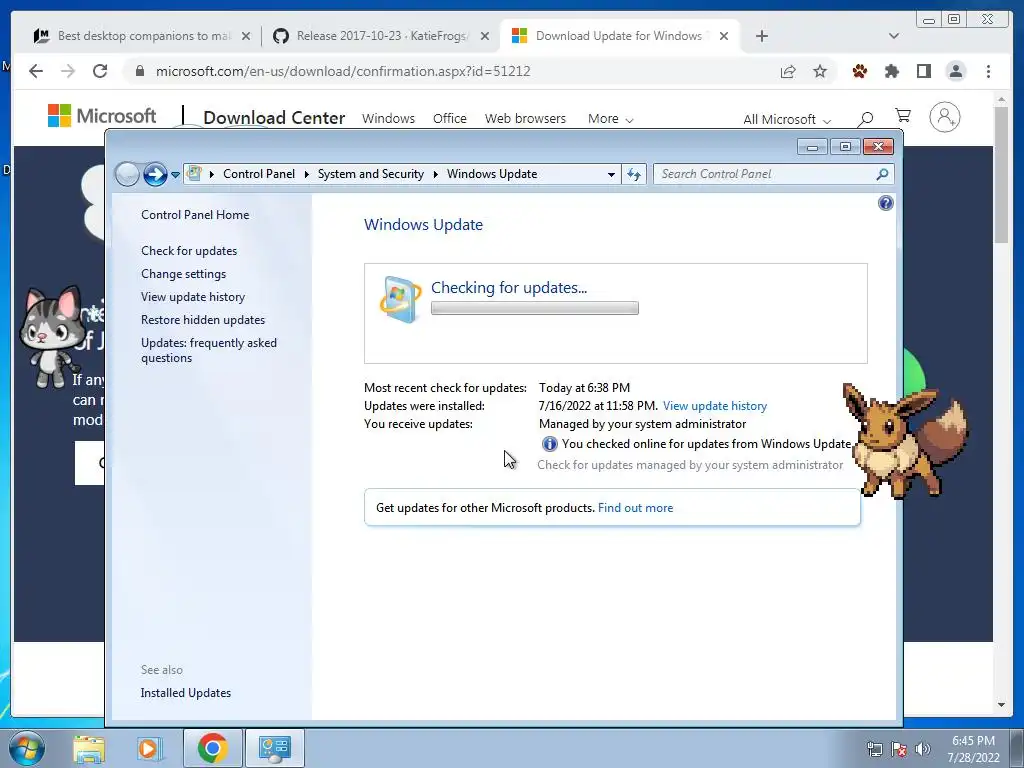
Task: Click the Control Panel taskbar icon
Action: (274, 748)
